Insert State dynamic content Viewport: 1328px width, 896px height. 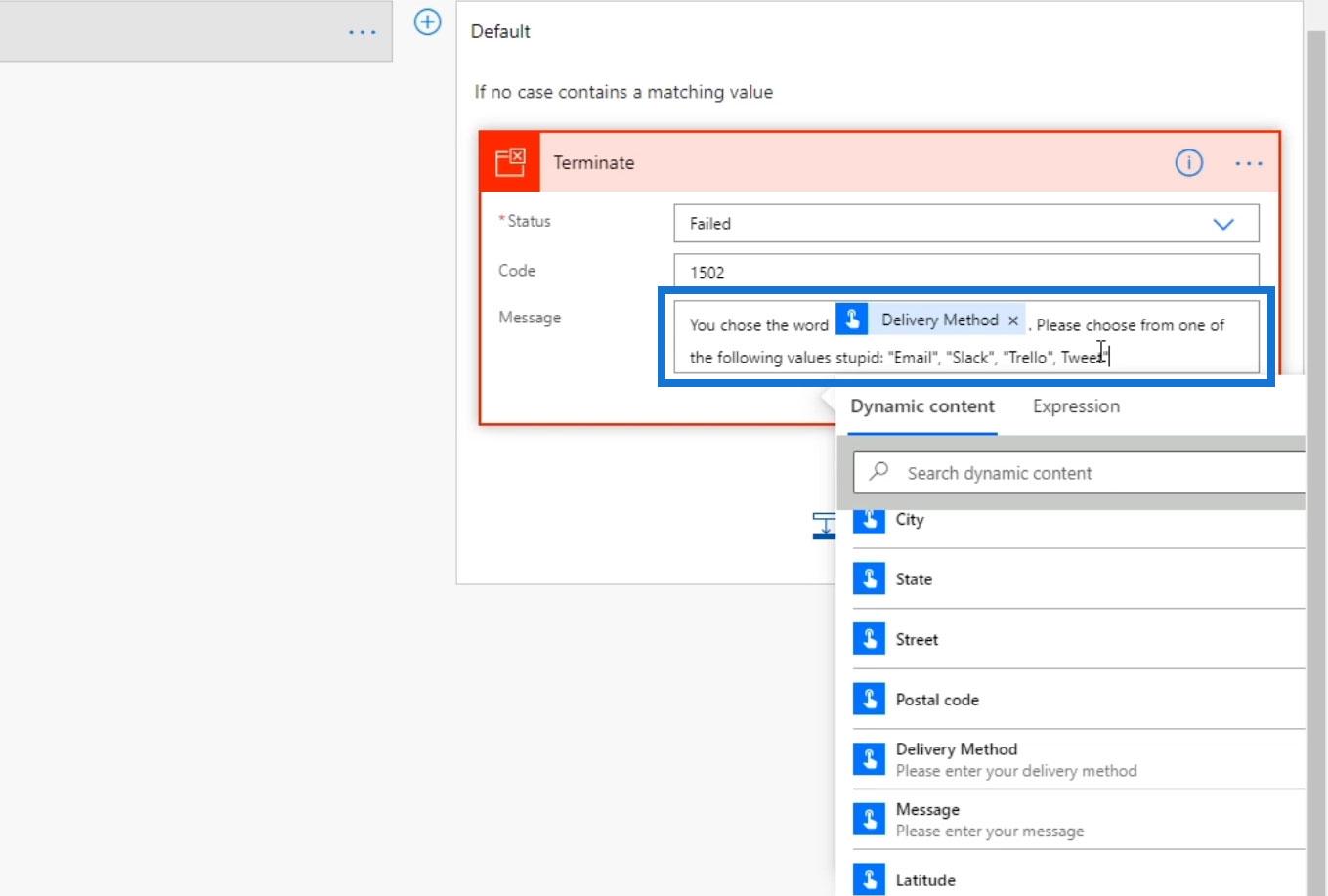913,579
